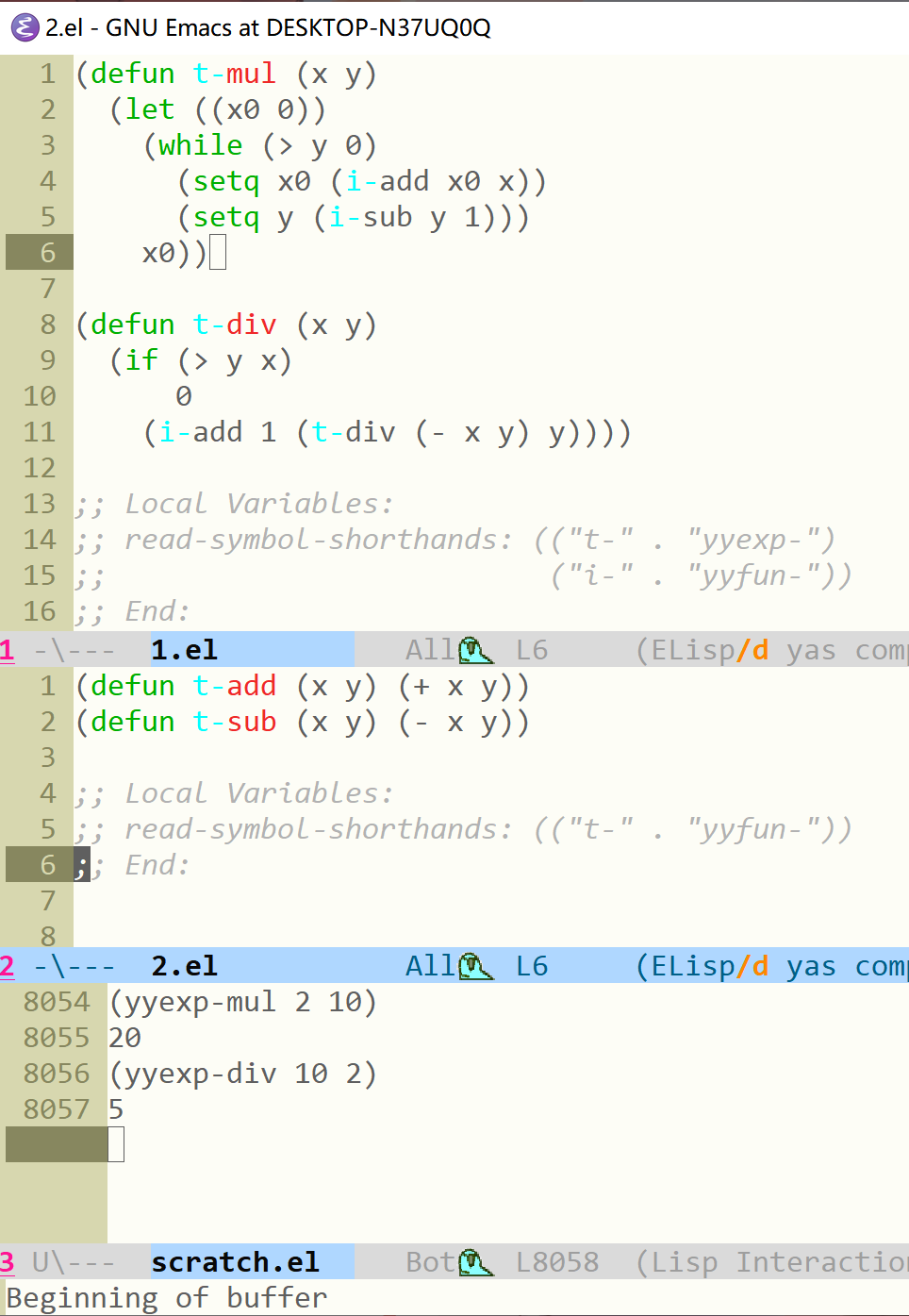Click the green icon in scratch.el mode line
The image size is (909, 1316).
[x=476, y=1262]
